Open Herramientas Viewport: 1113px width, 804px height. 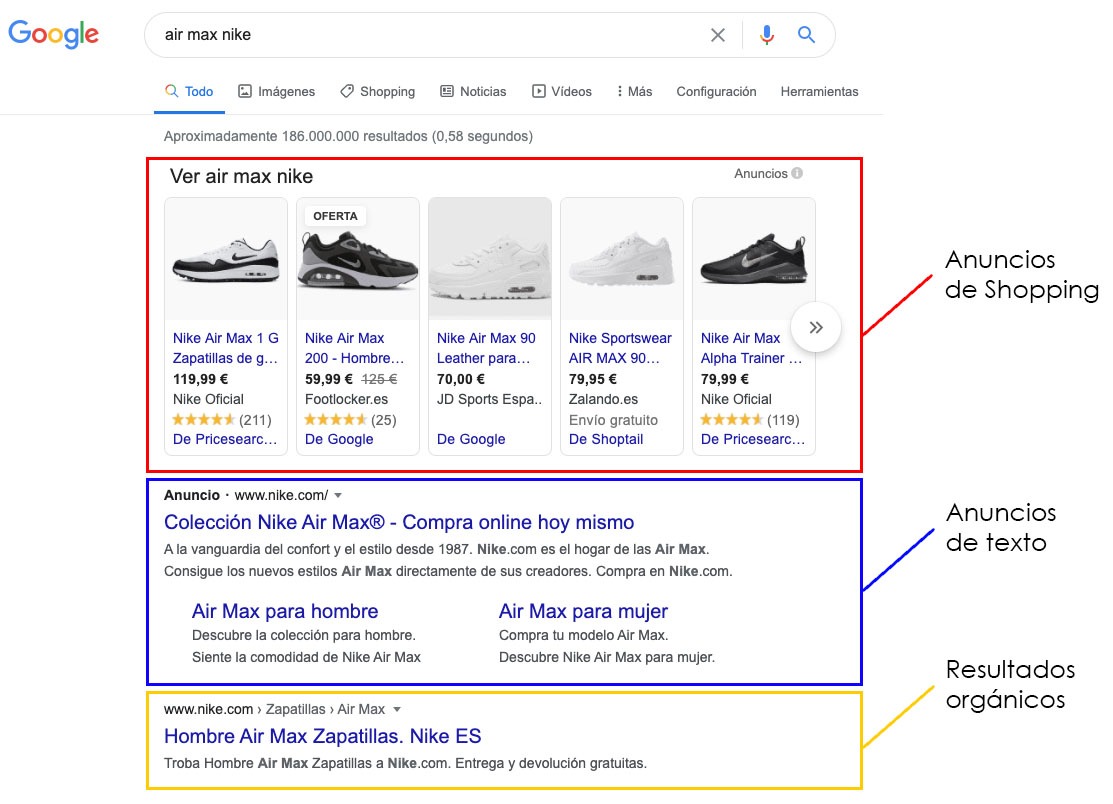coord(819,92)
